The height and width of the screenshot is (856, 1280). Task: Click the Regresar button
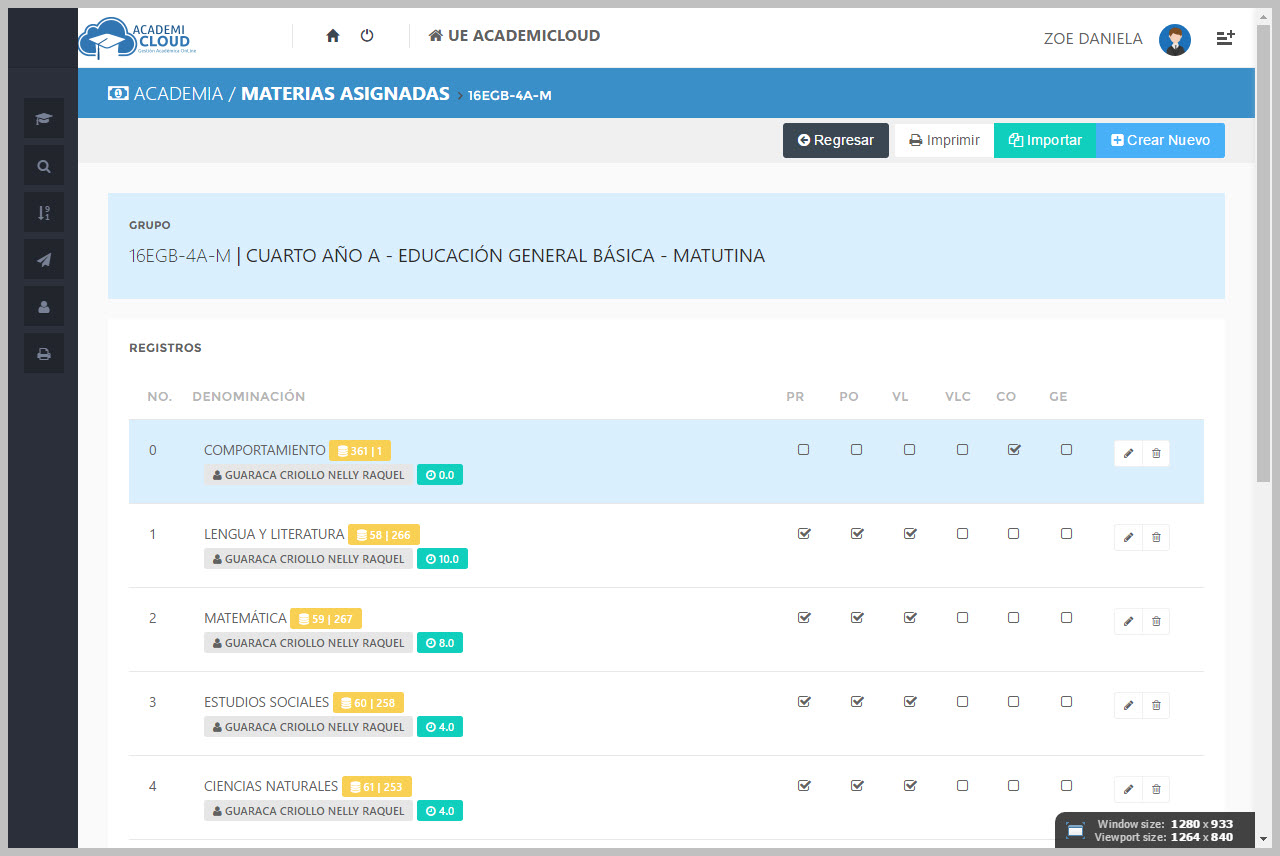pyautogui.click(x=836, y=141)
